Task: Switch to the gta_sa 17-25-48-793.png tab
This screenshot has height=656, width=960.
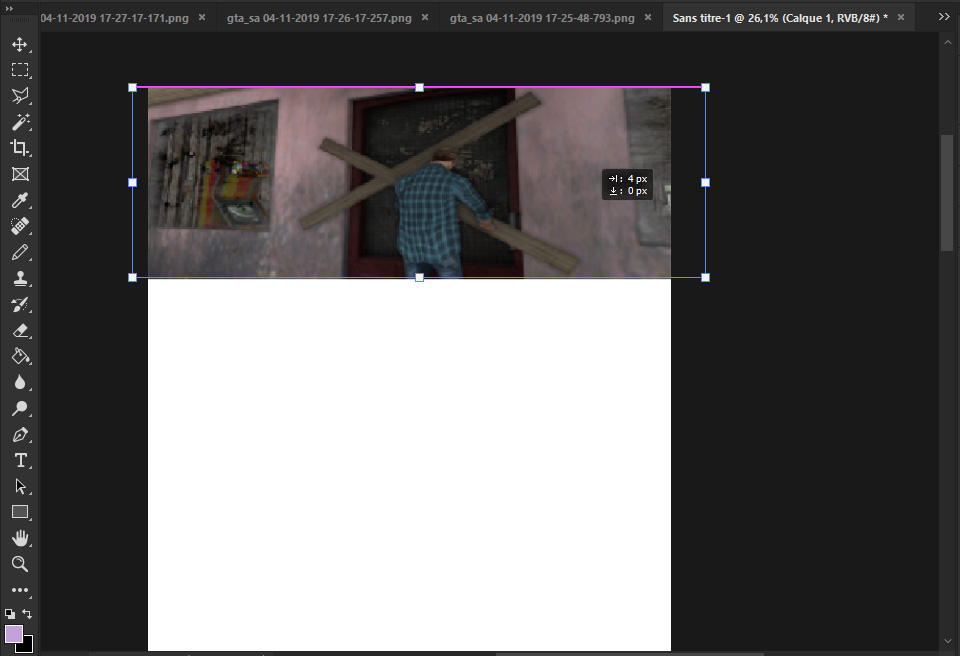Action: 542,18
